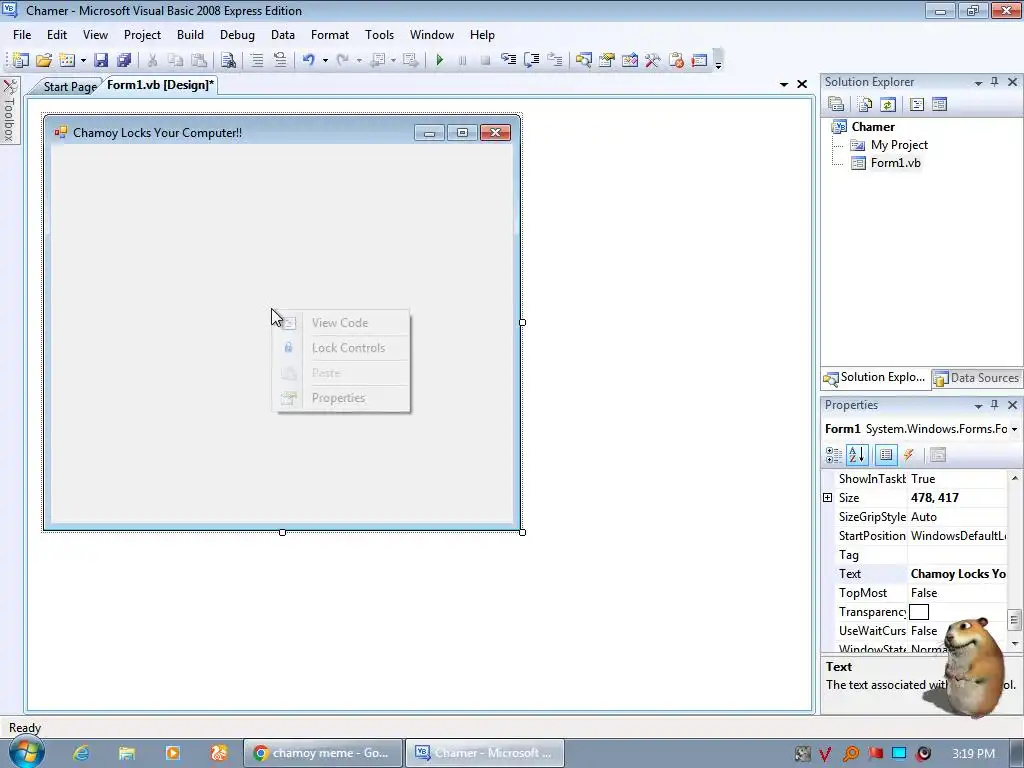Image resolution: width=1024 pixels, height=768 pixels.
Task: Click the New Project toolbar icon
Action: (x=20, y=60)
